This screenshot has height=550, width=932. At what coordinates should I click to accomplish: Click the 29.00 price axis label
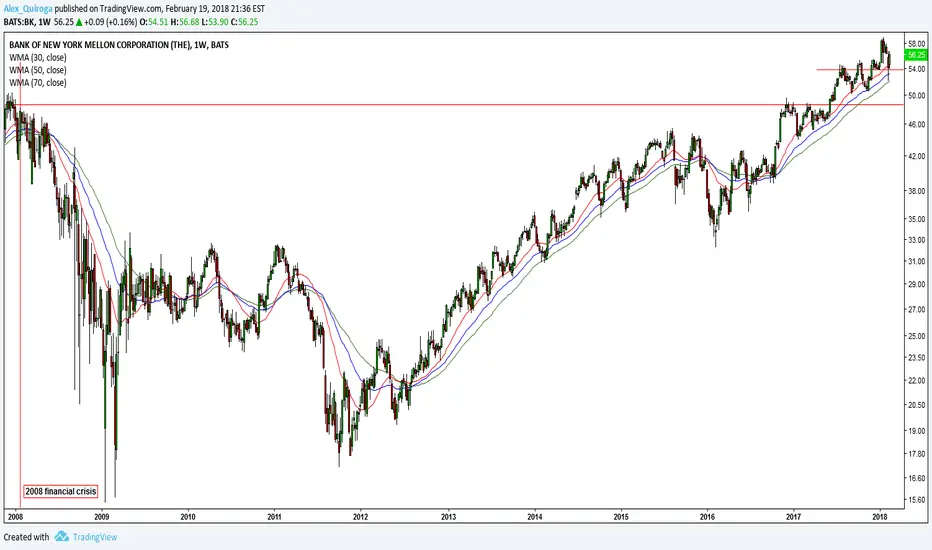[x=917, y=284]
